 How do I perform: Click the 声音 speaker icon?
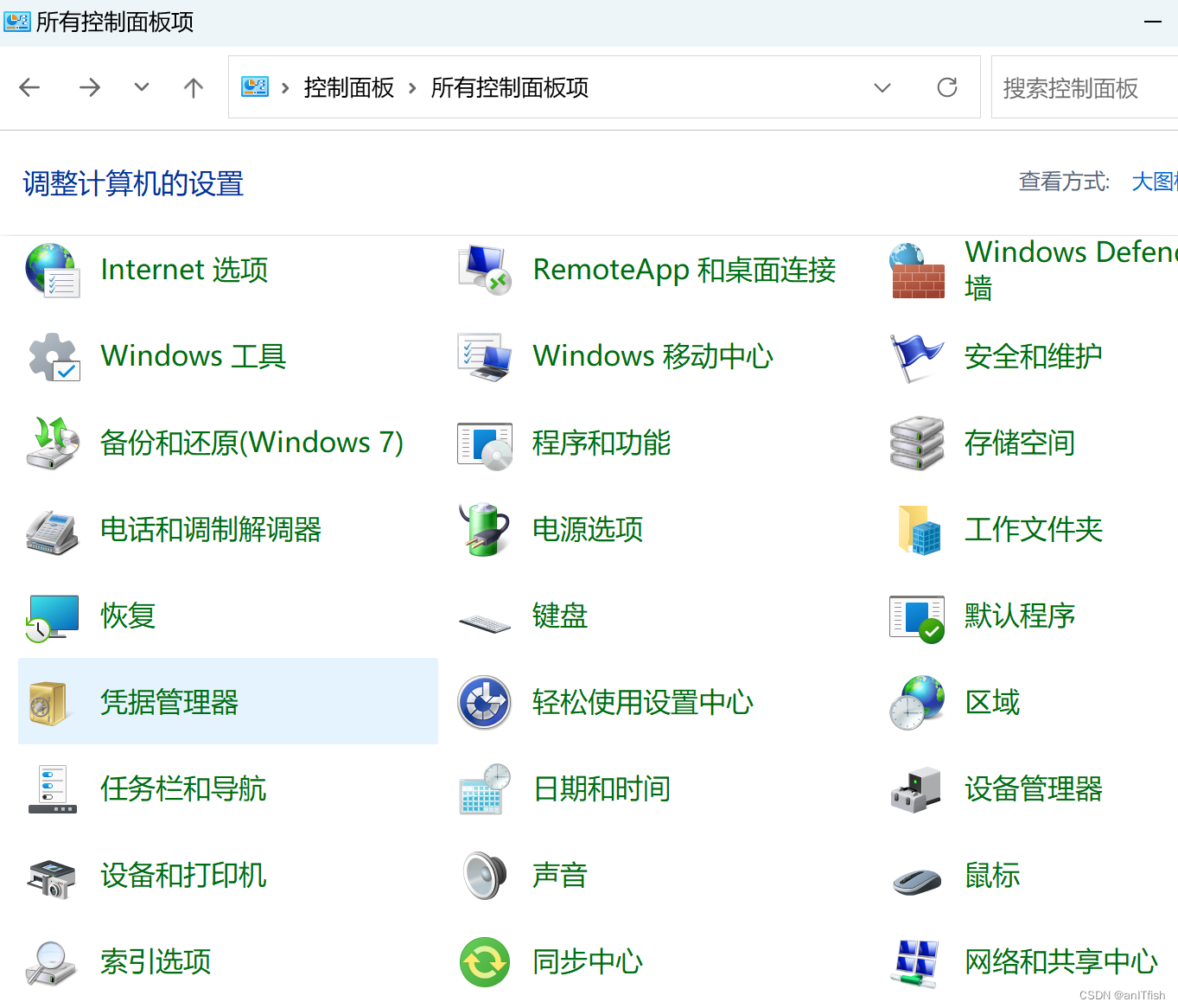point(485,876)
